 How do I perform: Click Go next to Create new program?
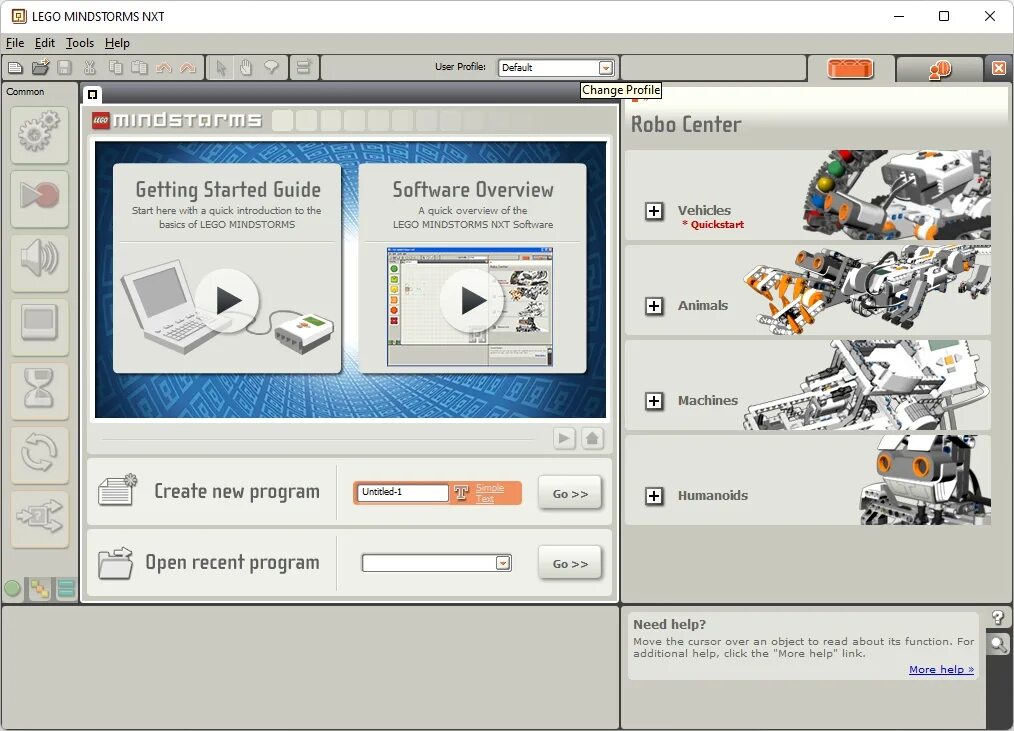pyautogui.click(x=570, y=494)
